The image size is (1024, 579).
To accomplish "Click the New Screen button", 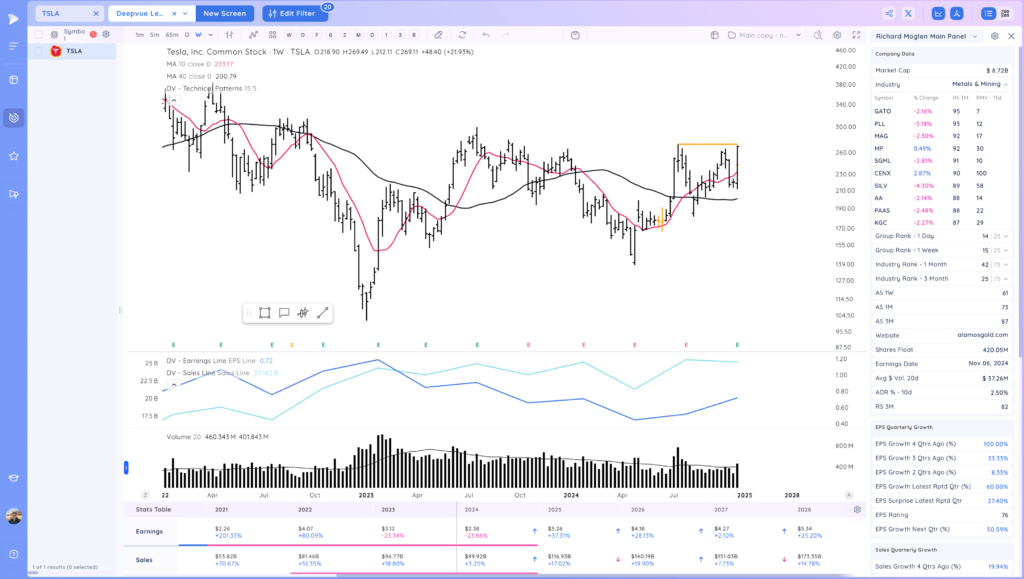I will (x=225, y=13).
